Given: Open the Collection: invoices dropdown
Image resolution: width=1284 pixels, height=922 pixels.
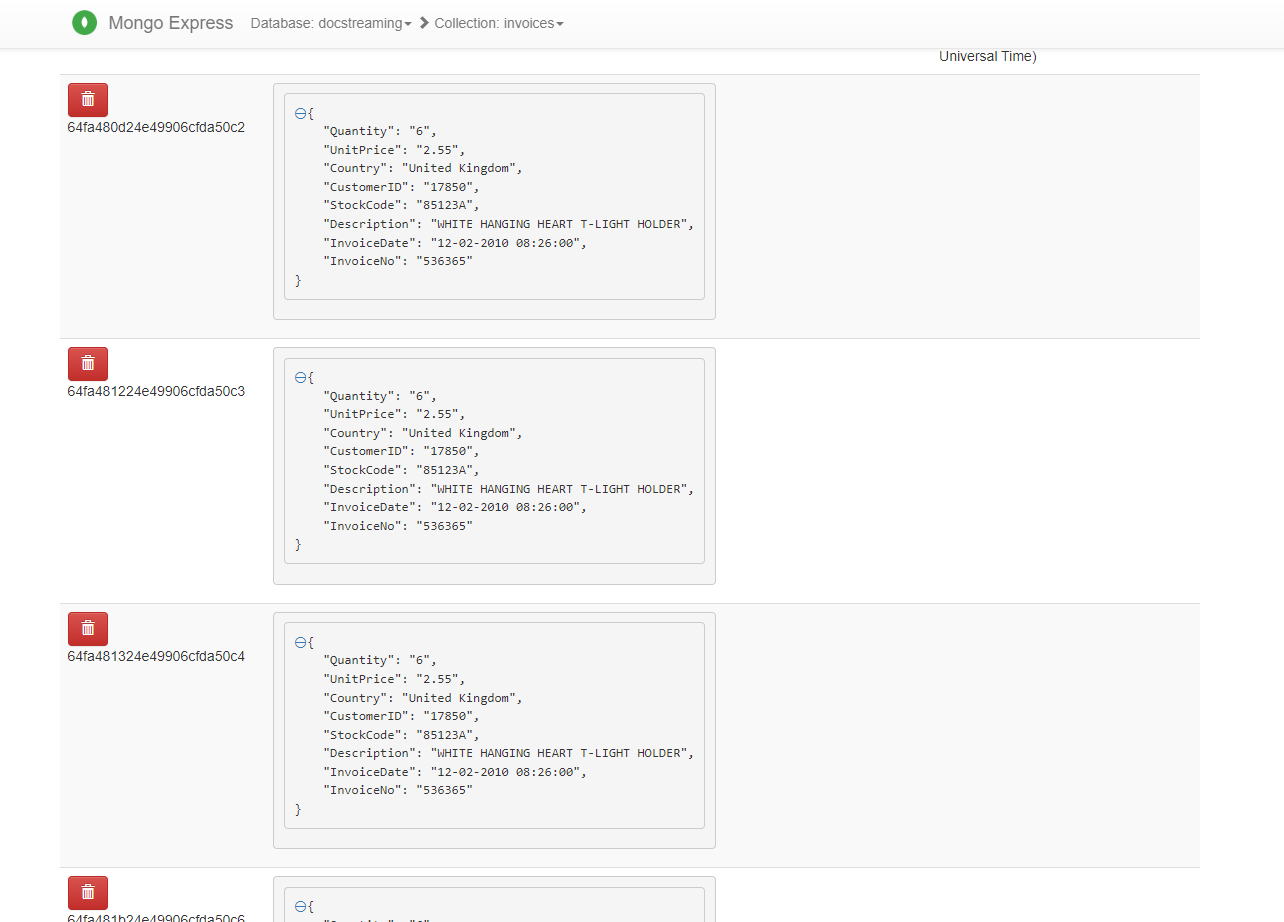Looking at the screenshot, I should pyautogui.click(x=499, y=22).
